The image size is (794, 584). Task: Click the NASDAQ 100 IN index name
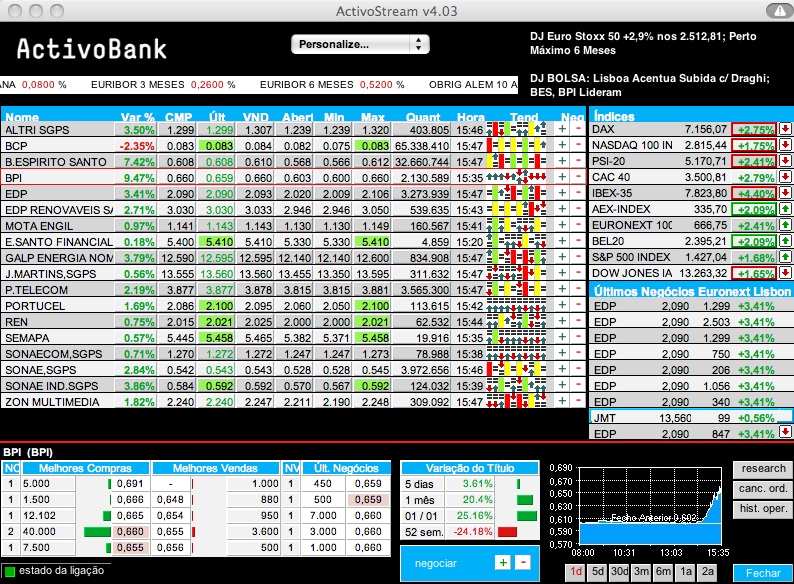tap(632, 145)
